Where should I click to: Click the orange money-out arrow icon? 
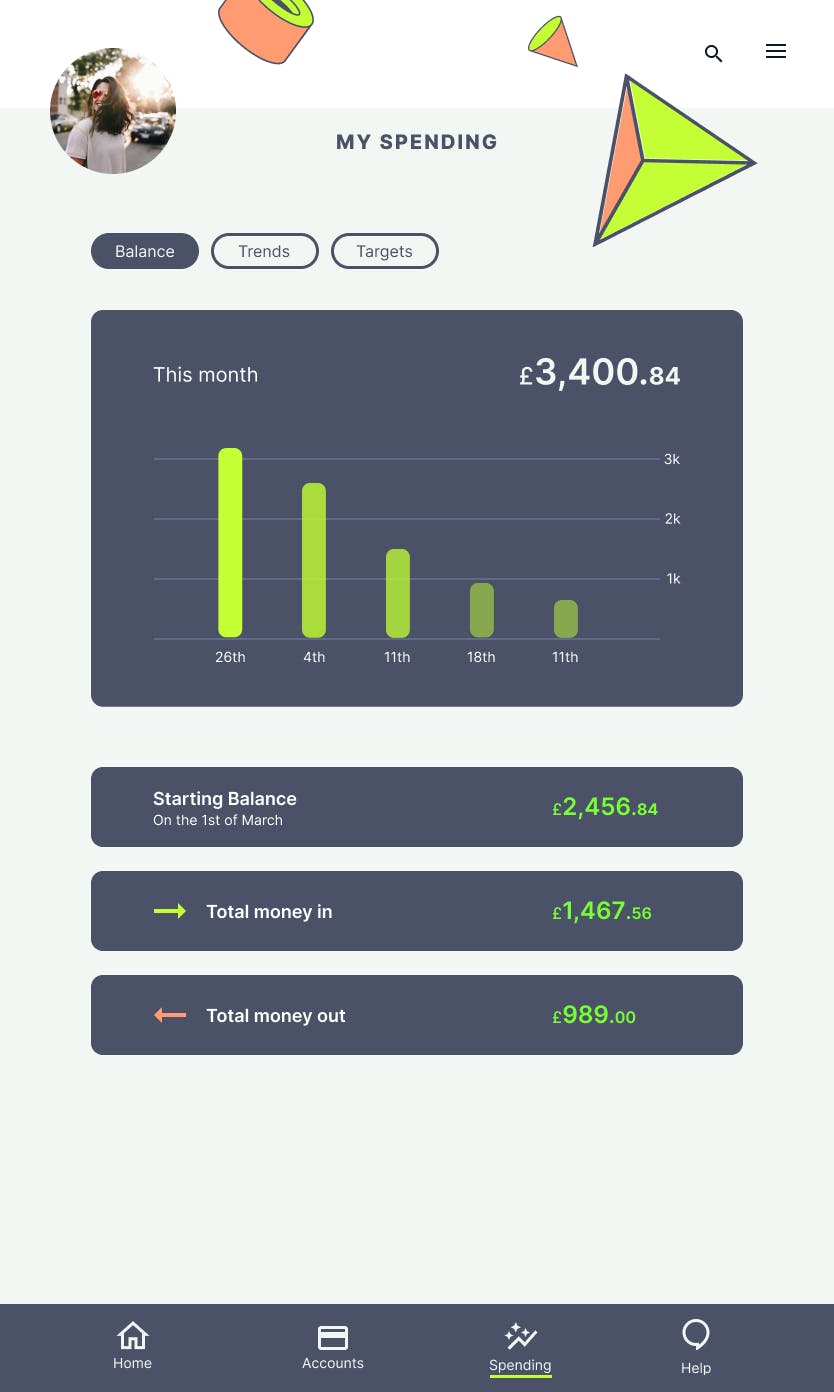point(170,1015)
